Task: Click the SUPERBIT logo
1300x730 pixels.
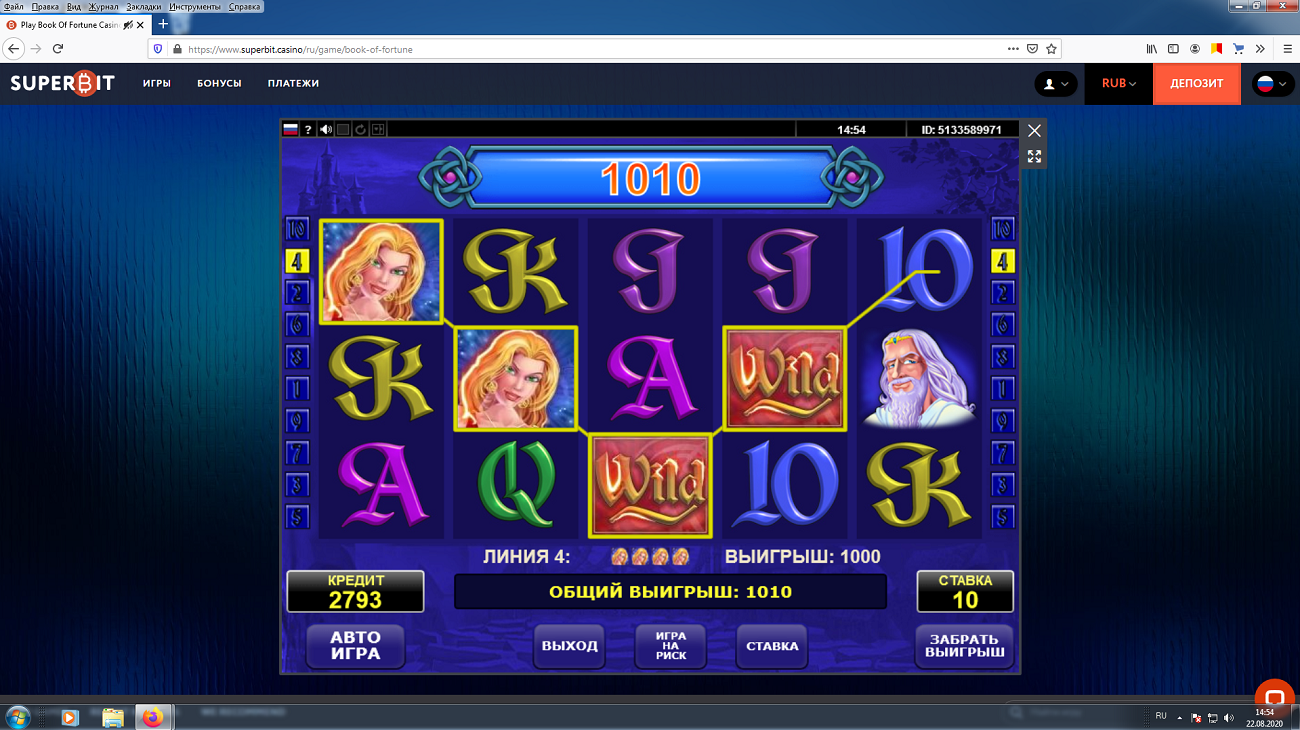Action: pos(63,84)
